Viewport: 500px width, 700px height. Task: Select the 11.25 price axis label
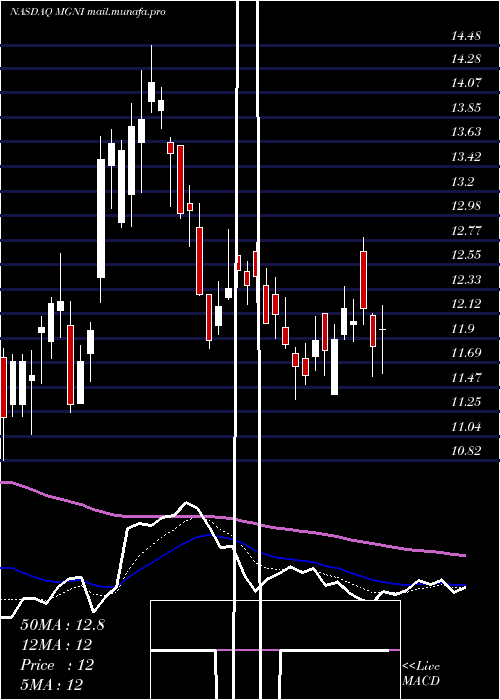(466, 402)
